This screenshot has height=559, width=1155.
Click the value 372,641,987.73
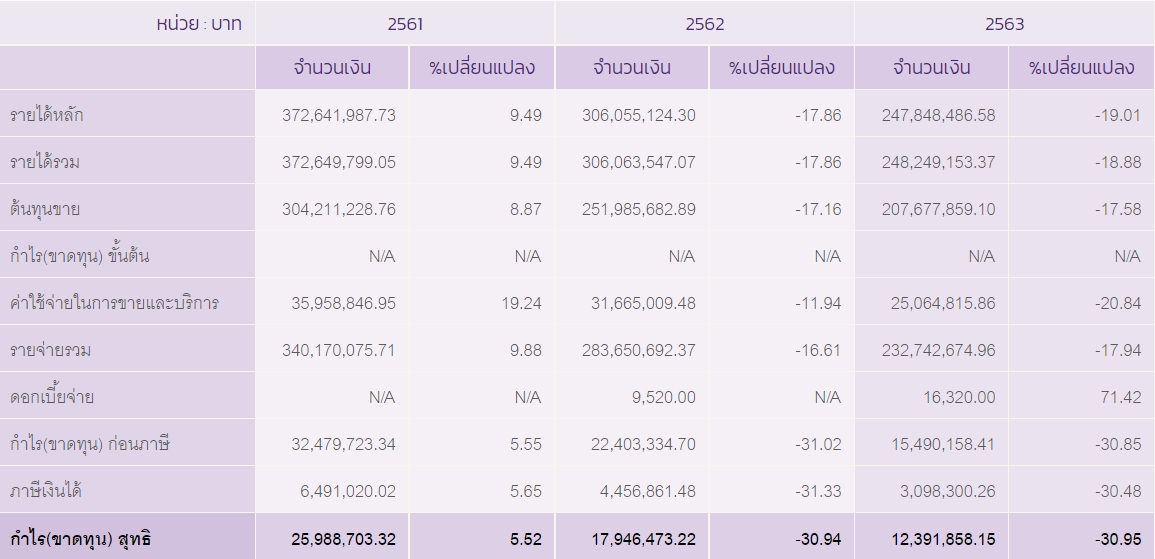click(339, 115)
